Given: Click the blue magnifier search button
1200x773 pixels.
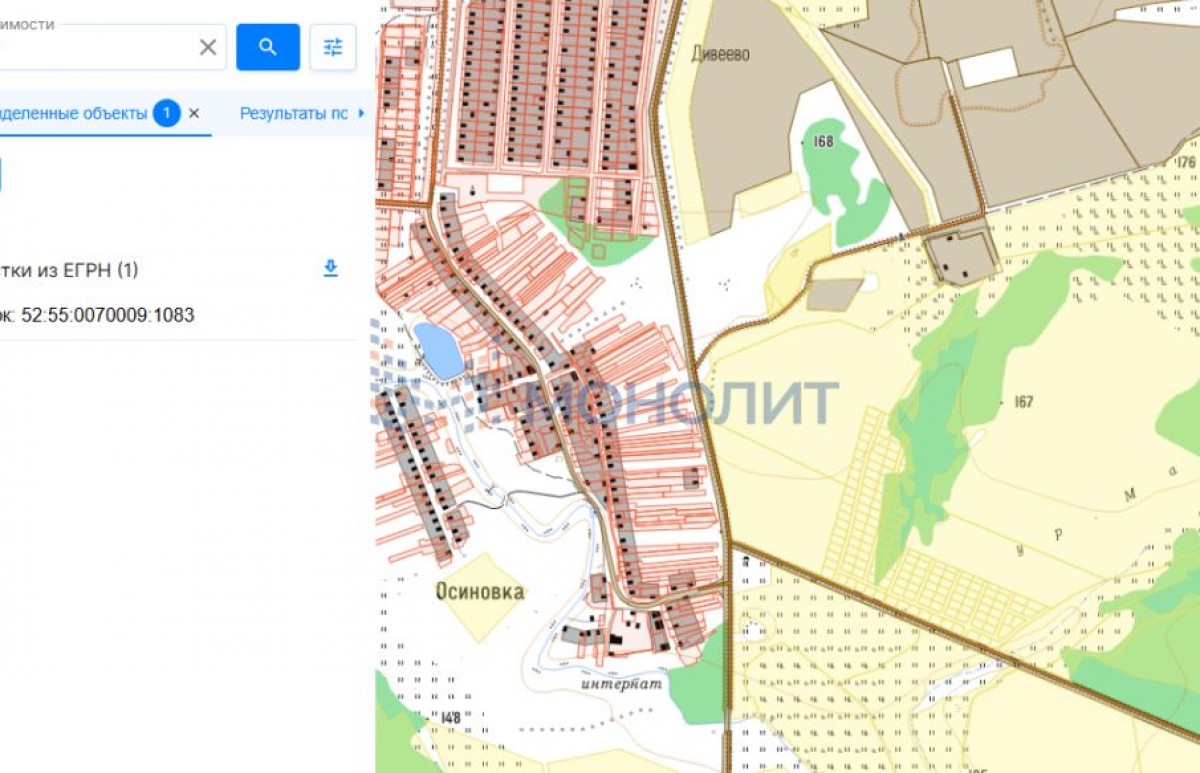Looking at the screenshot, I should pyautogui.click(x=267, y=47).
